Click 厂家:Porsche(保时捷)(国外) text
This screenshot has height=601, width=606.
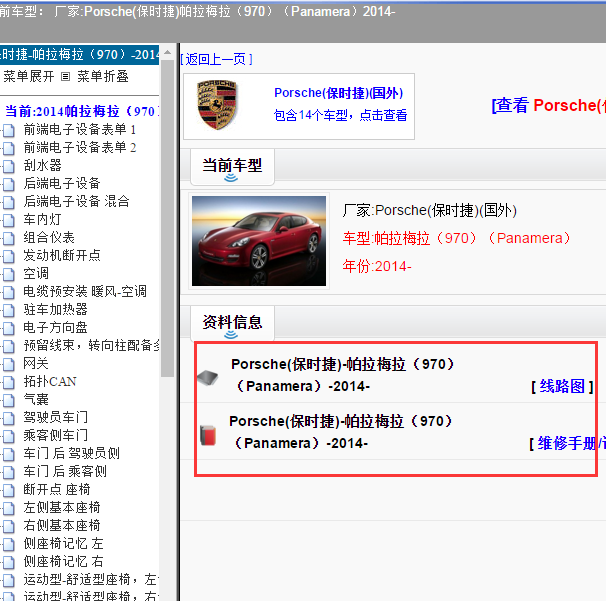pyautogui.click(x=429, y=211)
